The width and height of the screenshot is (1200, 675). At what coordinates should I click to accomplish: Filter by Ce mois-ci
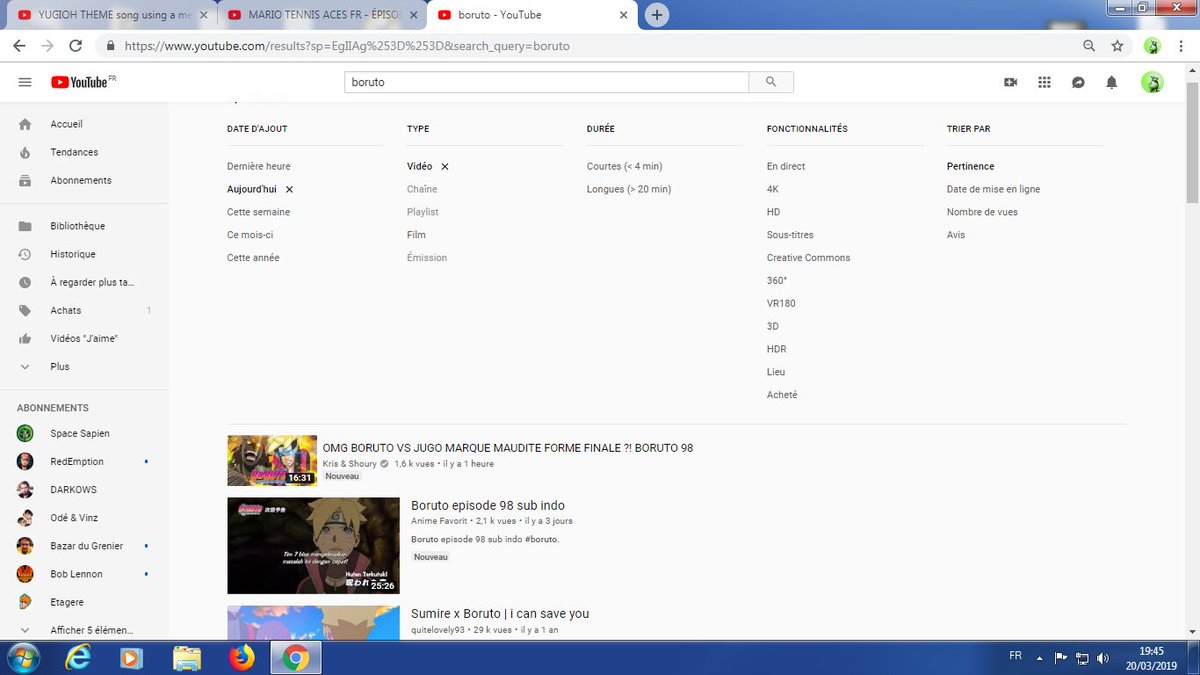pyautogui.click(x=250, y=235)
